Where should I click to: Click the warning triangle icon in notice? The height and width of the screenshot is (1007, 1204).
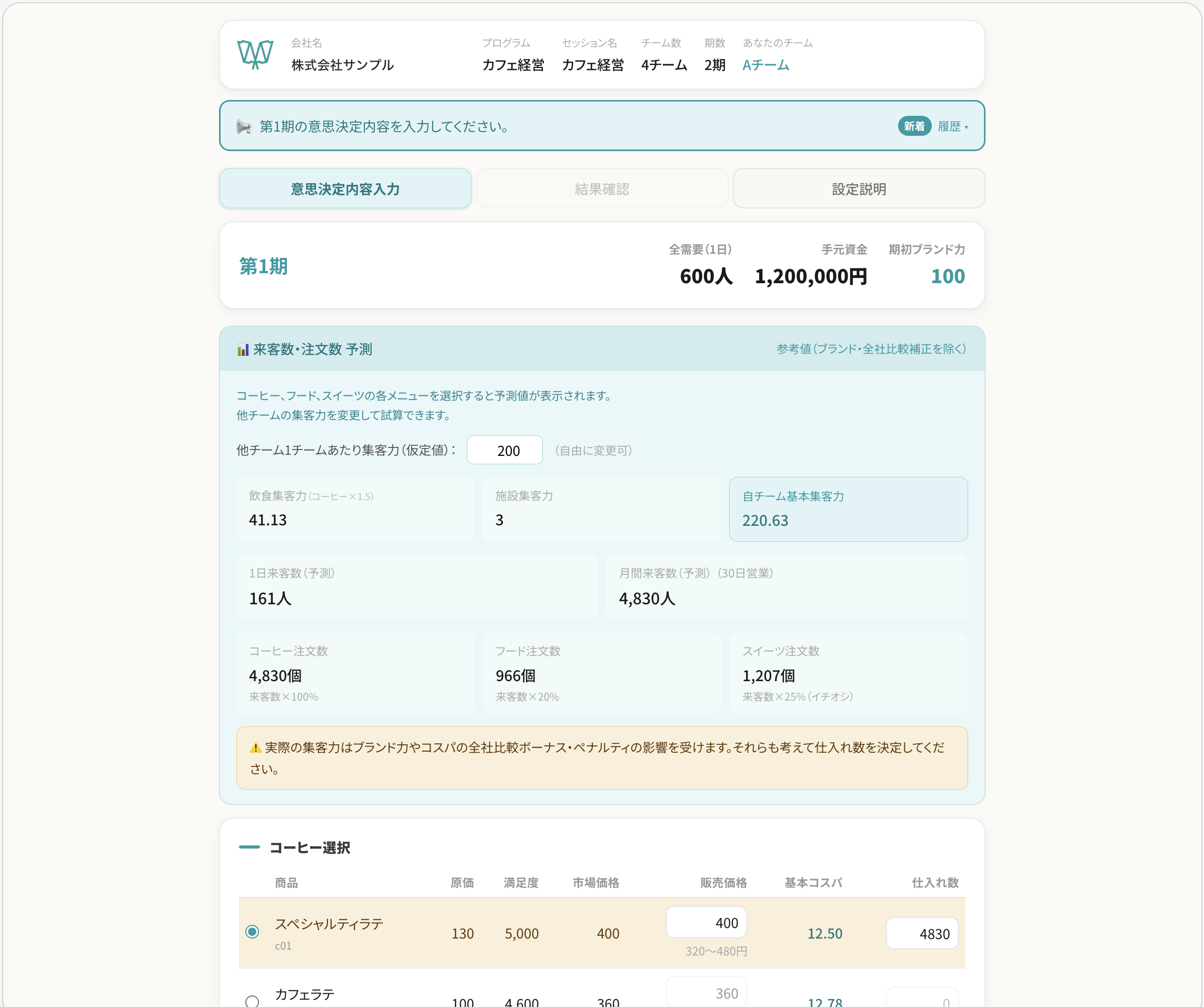coord(256,747)
